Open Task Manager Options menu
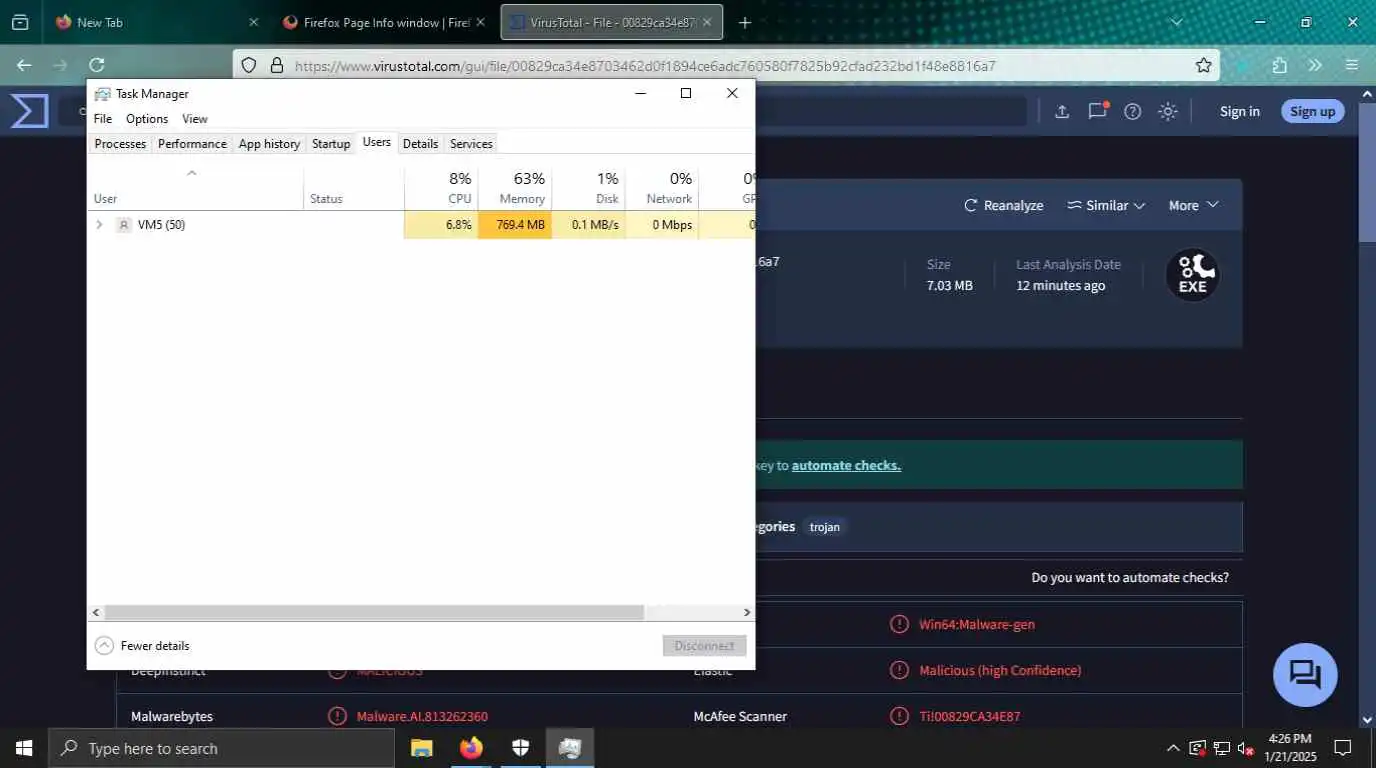 (x=147, y=118)
